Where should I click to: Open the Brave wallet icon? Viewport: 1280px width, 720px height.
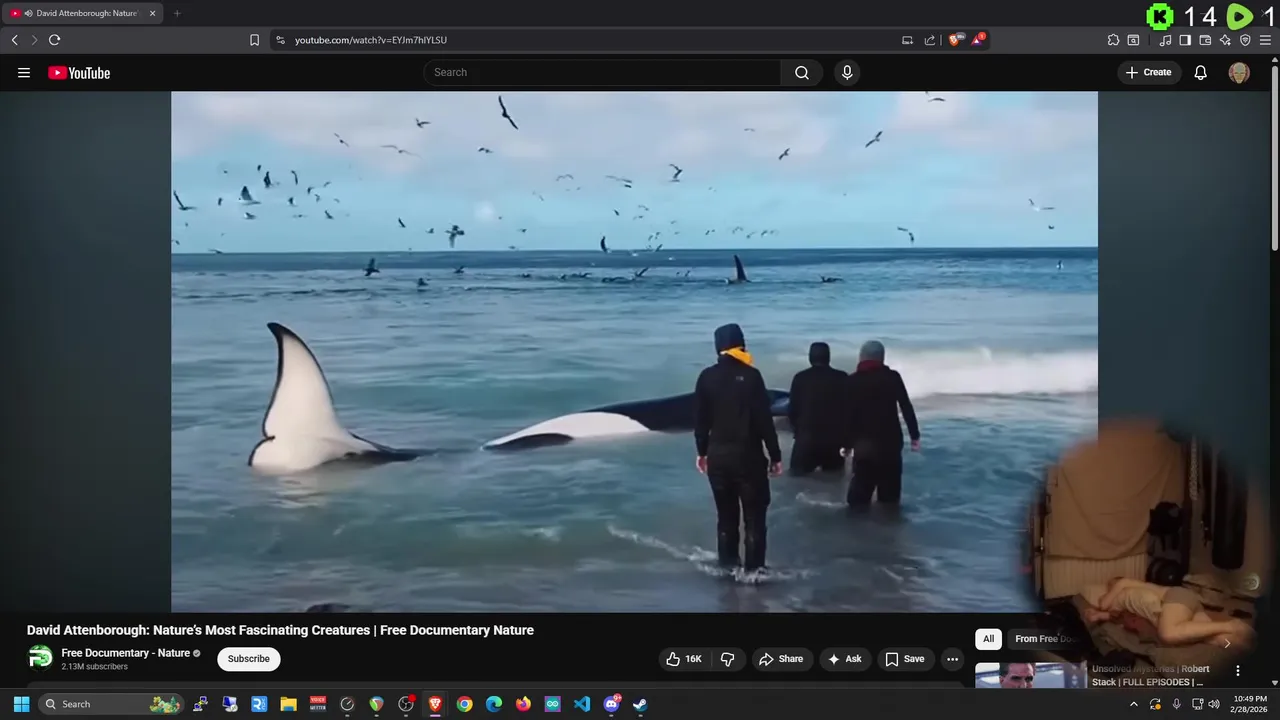click(x=1205, y=40)
